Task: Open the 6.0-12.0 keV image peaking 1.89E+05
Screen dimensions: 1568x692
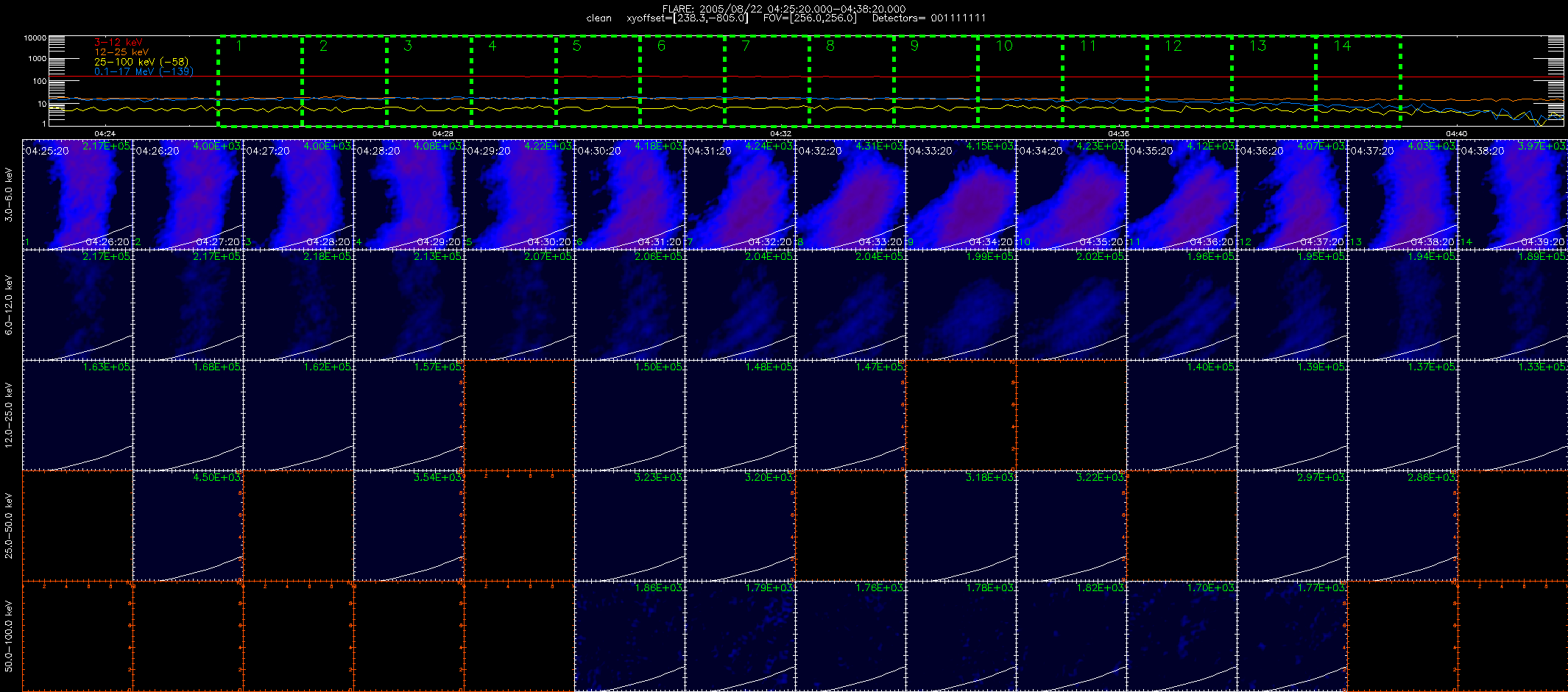Action: [1513, 305]
